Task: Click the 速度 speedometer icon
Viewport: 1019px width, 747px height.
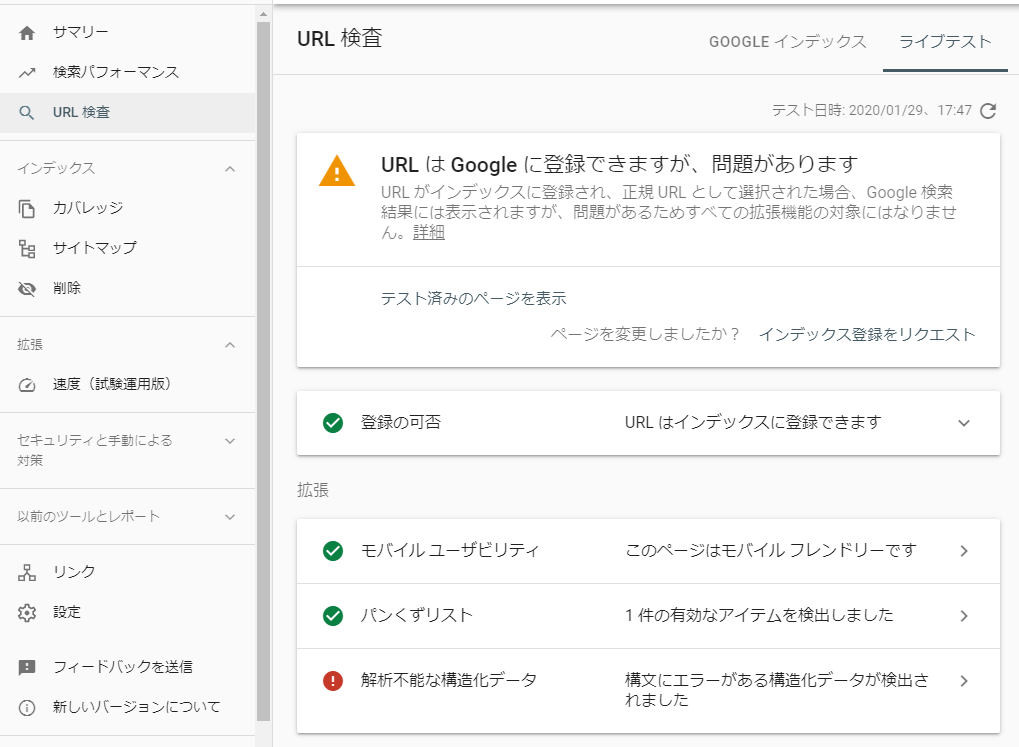Action: (x=27, y=384)
